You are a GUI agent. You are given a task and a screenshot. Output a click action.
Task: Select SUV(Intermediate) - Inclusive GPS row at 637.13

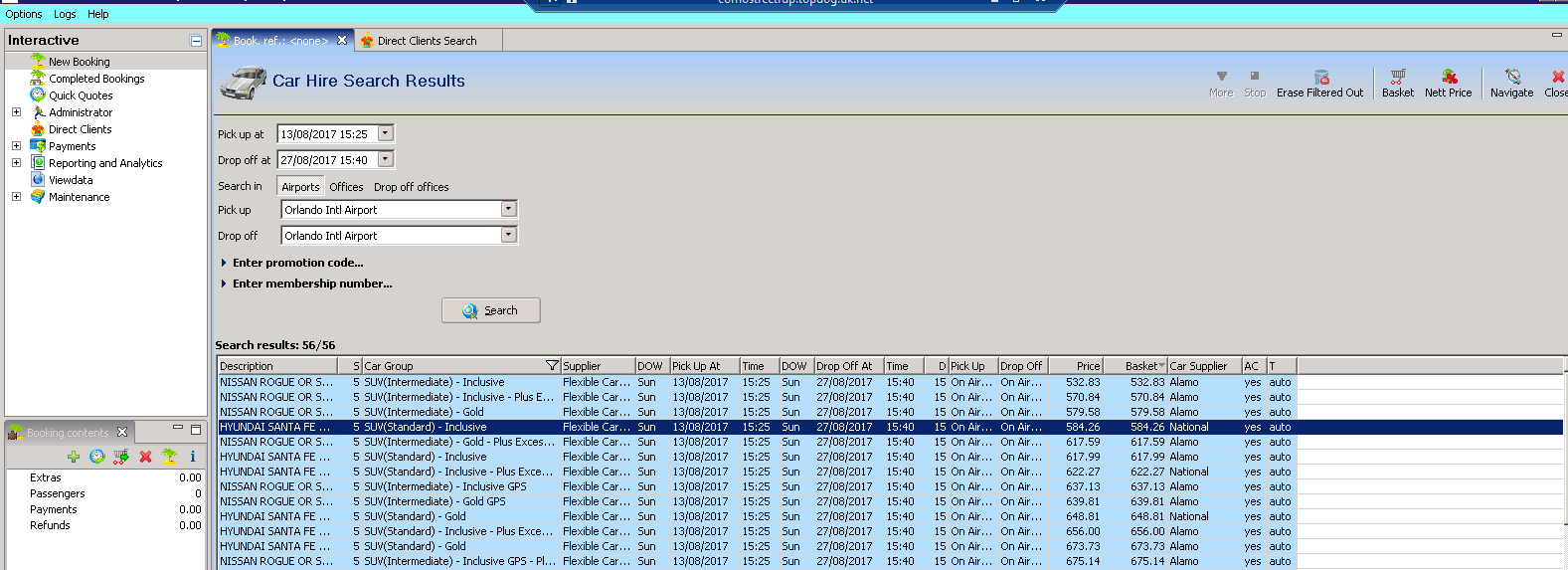pyautogui.click(x=890, y=486)
